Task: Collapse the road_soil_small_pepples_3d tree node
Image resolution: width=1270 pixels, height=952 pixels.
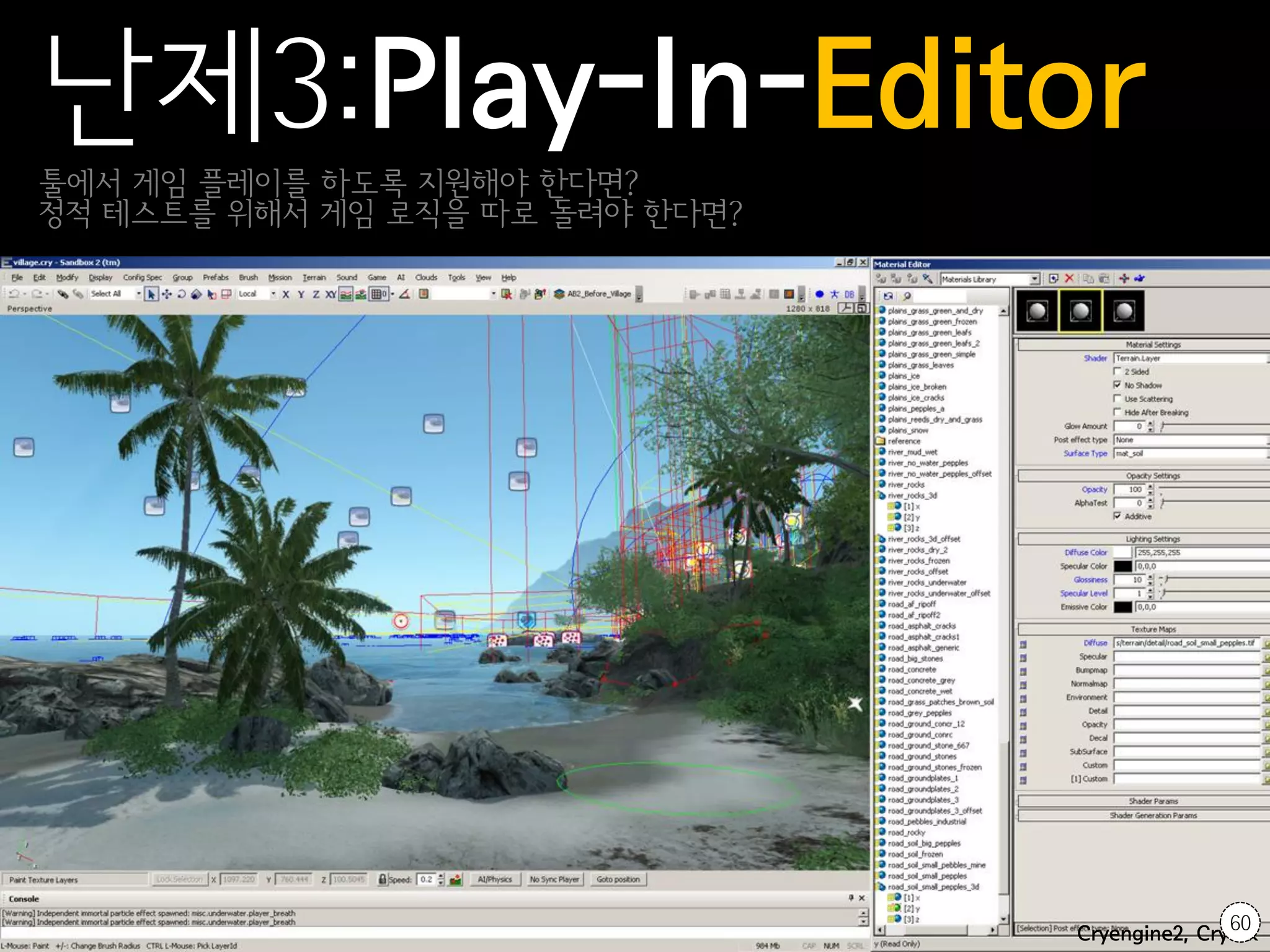Action: point(882,887)
